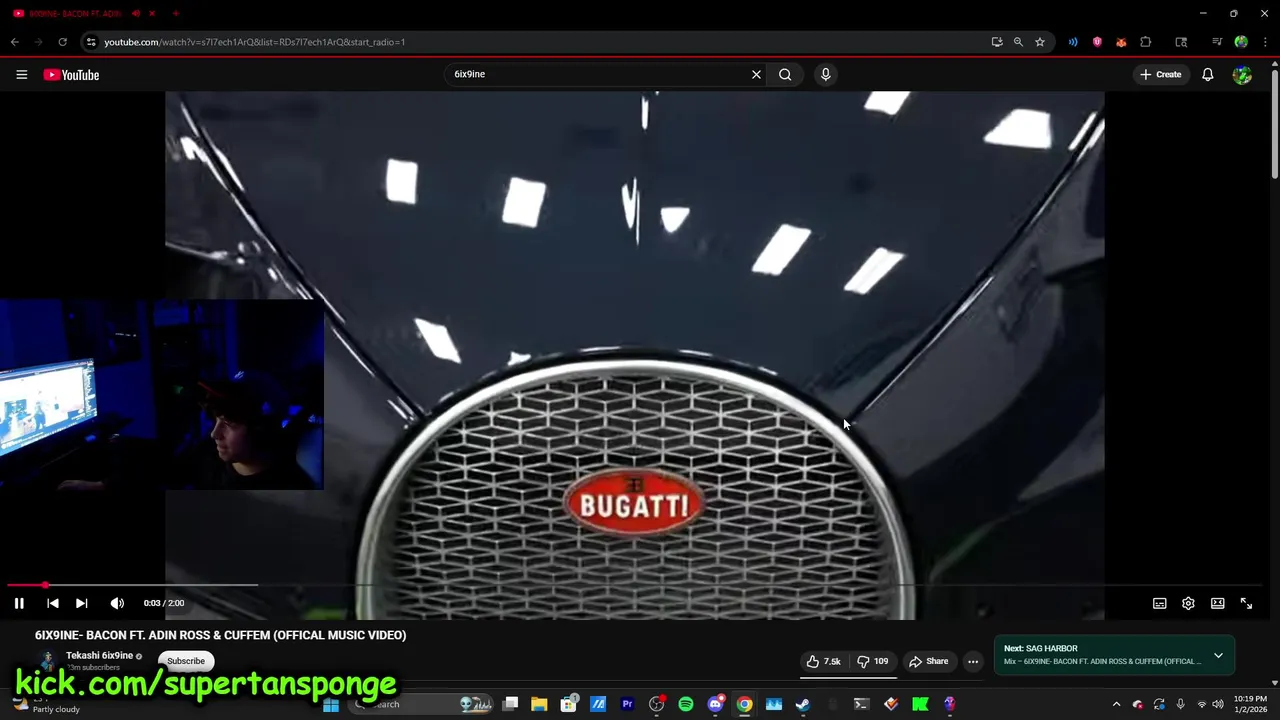Open the blue sound-waves extension
1280x720 pixels.
[x=1073, y=42]
